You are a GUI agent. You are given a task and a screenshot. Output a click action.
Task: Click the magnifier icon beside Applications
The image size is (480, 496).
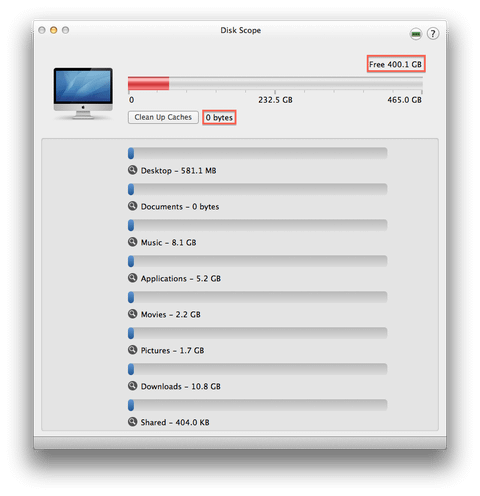[x=132, y=278]
